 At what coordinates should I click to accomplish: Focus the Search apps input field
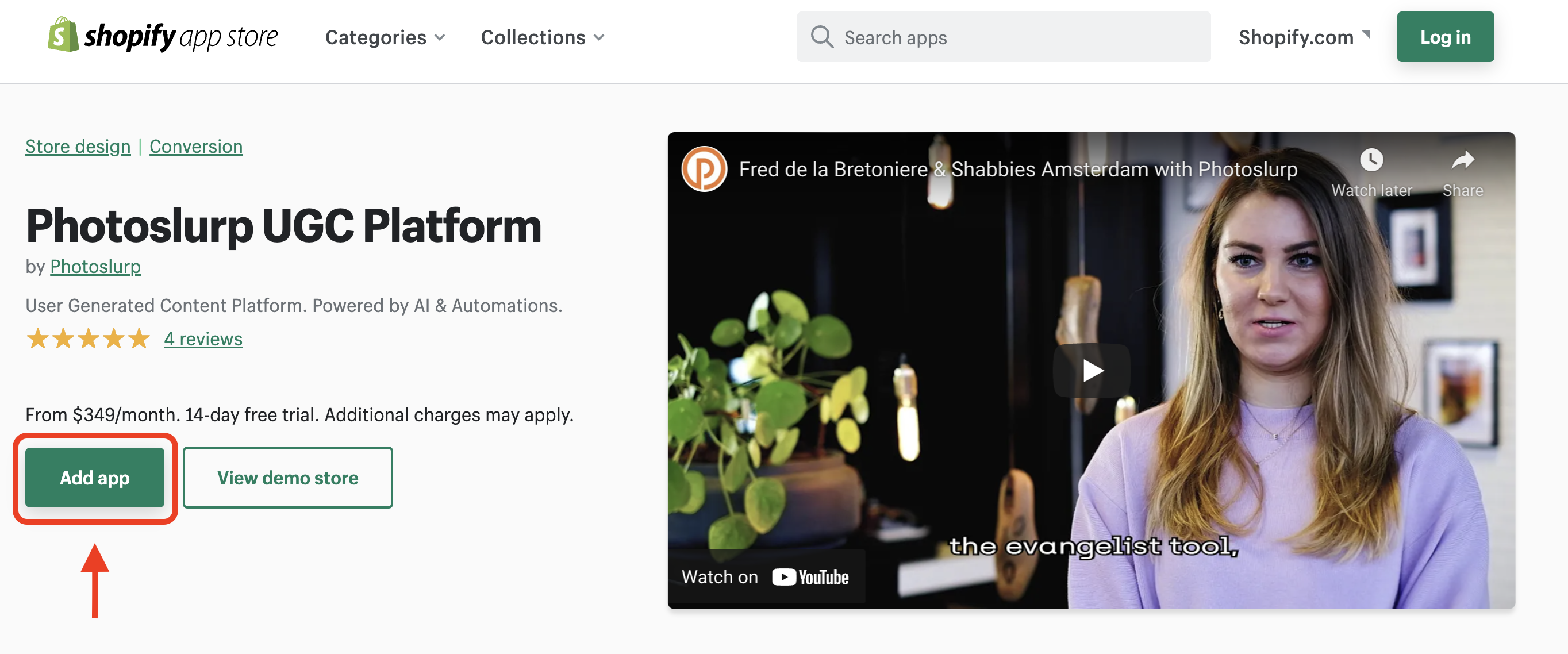[1004, 37]
